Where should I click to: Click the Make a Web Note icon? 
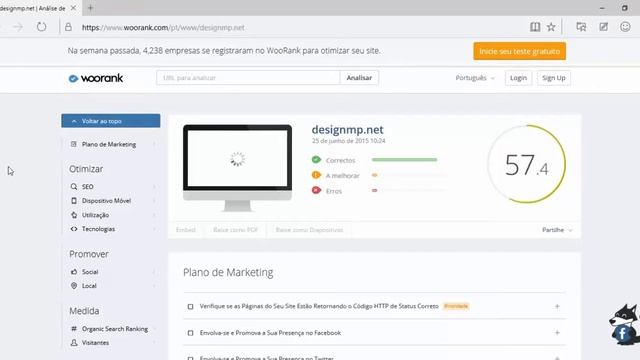pos(603,27)
